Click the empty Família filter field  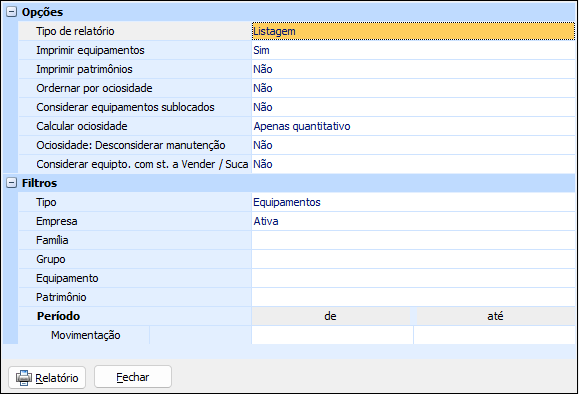click(x=413, y=240)
